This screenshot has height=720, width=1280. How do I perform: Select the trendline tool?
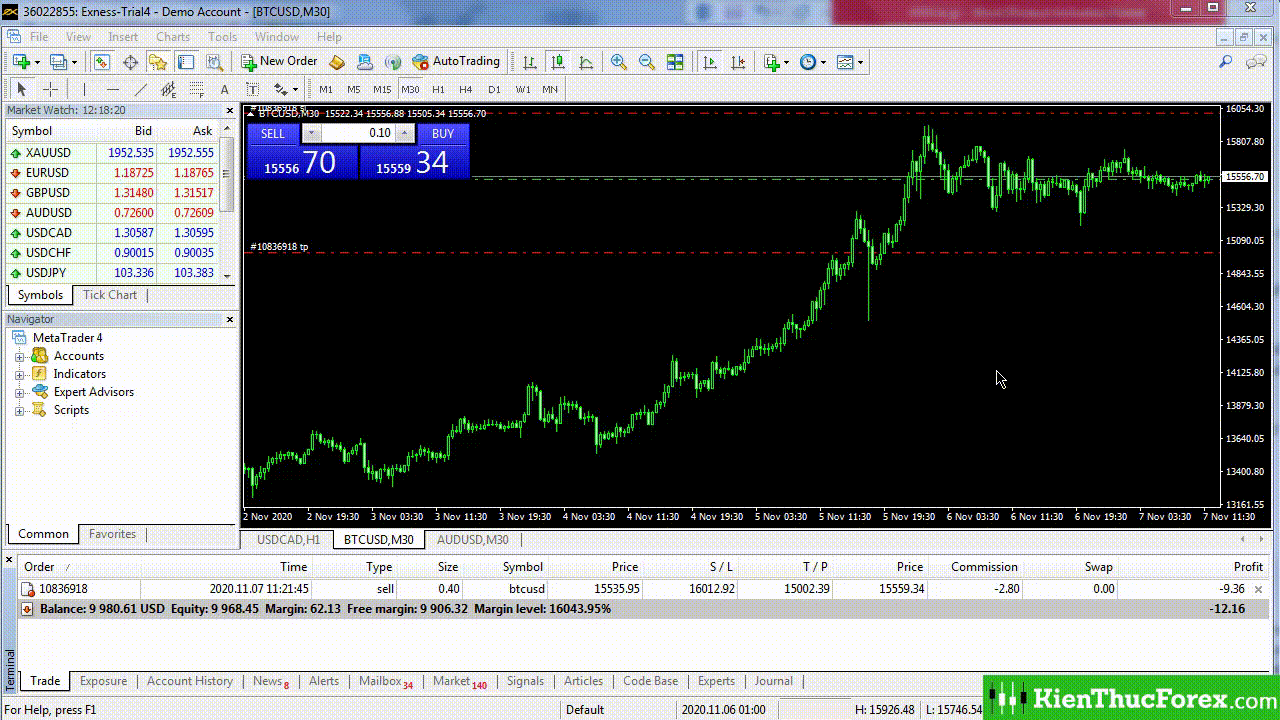point(141,89)
